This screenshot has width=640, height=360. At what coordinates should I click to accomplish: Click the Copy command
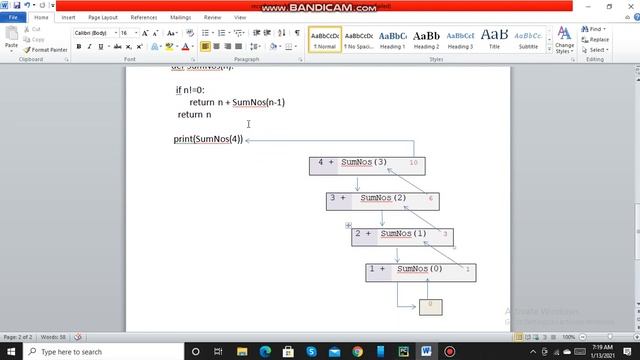coord(34,40)
